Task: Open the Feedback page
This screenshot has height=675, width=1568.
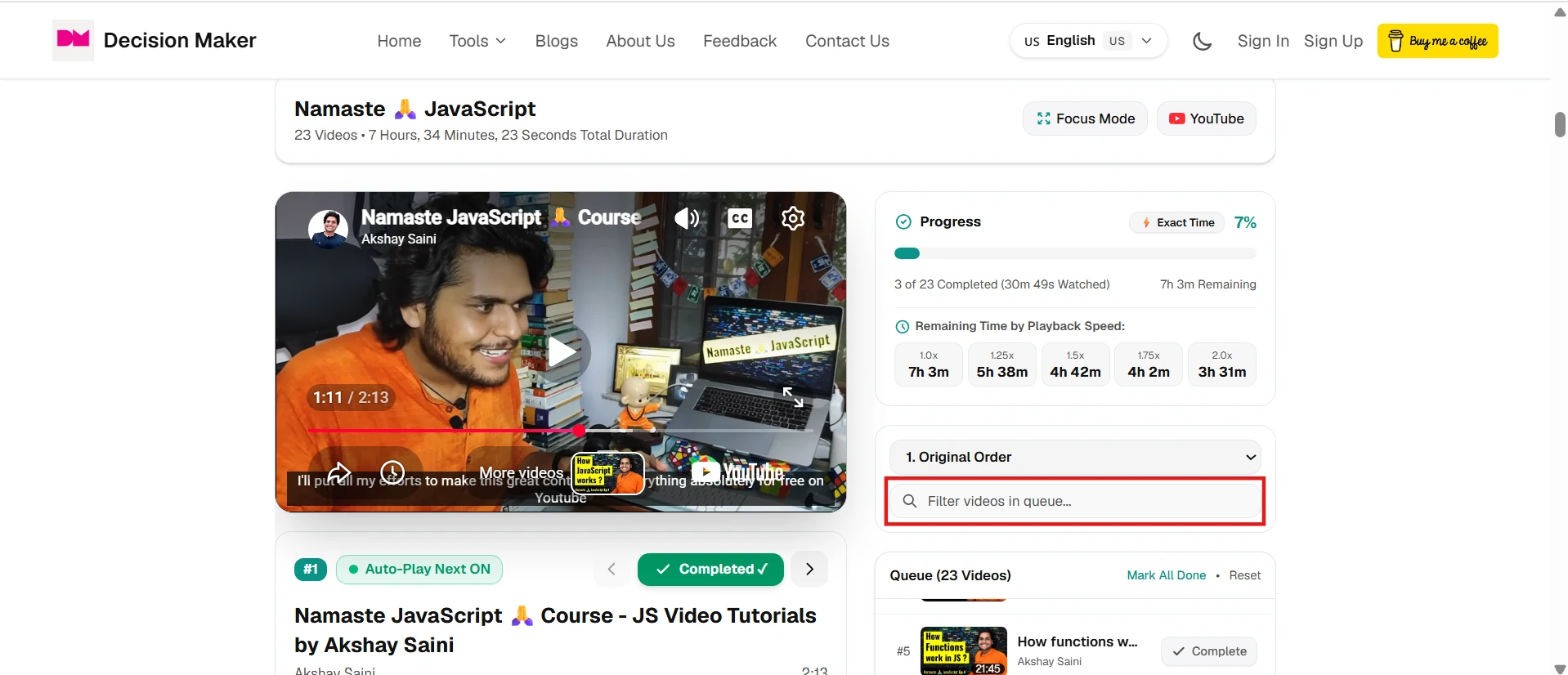Action: (740, 41)
